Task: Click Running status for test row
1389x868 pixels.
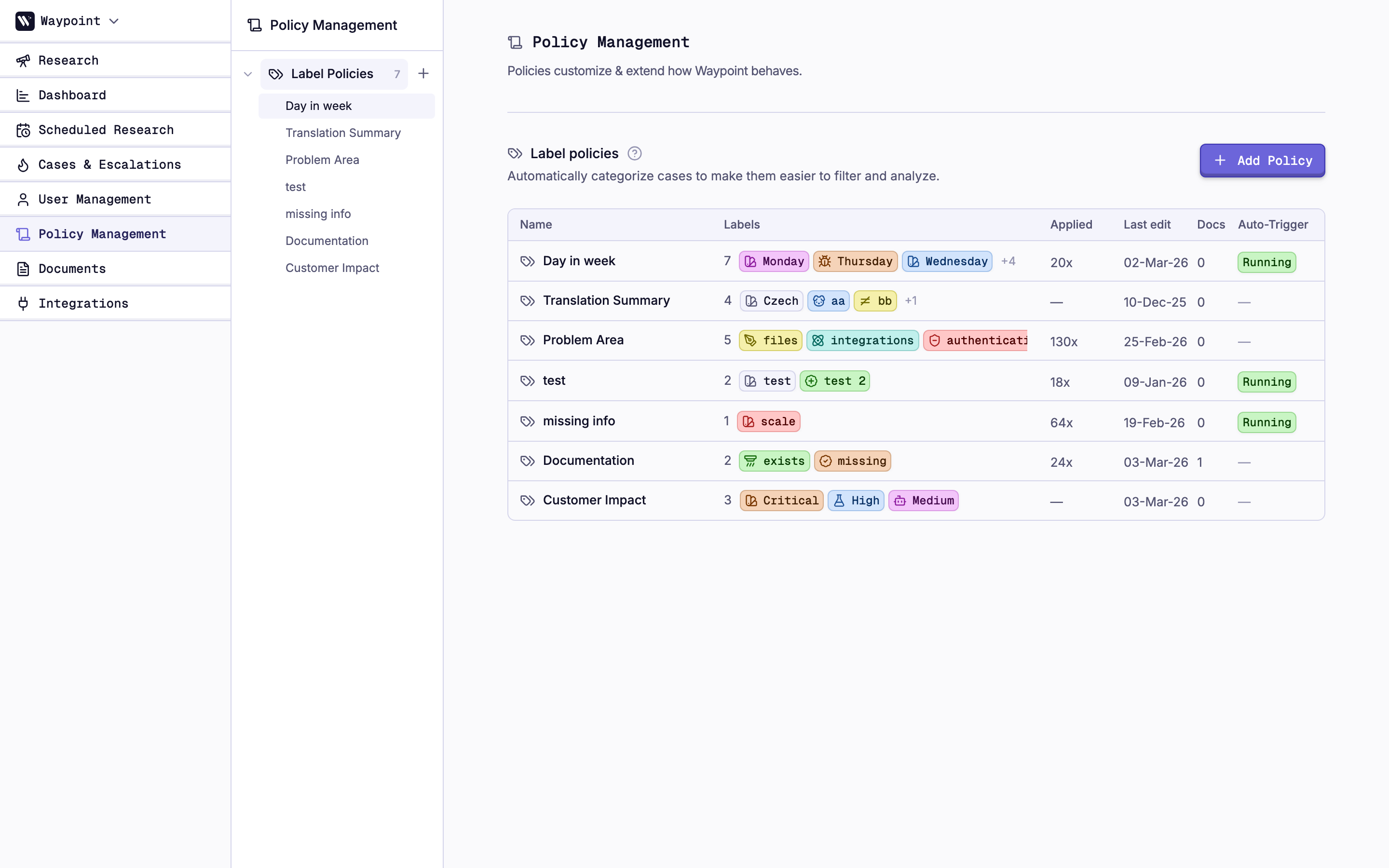Action: pos(1267,382)
